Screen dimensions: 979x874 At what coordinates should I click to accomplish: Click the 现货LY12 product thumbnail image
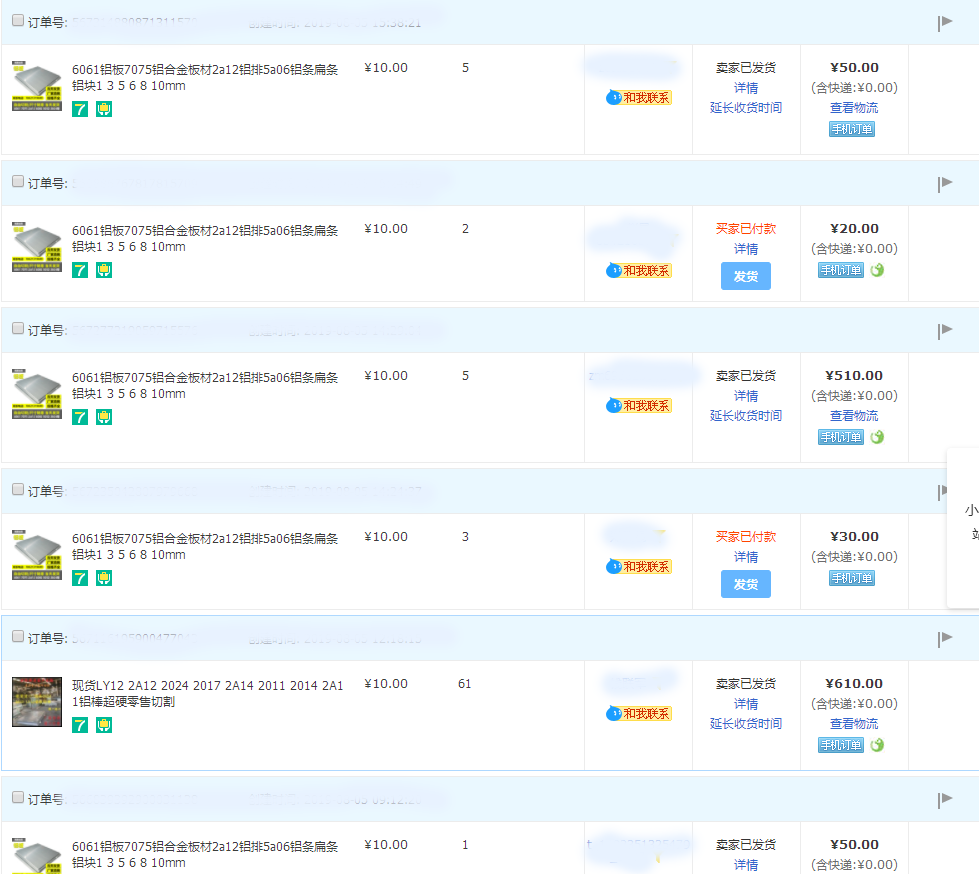tap(37, 702)
